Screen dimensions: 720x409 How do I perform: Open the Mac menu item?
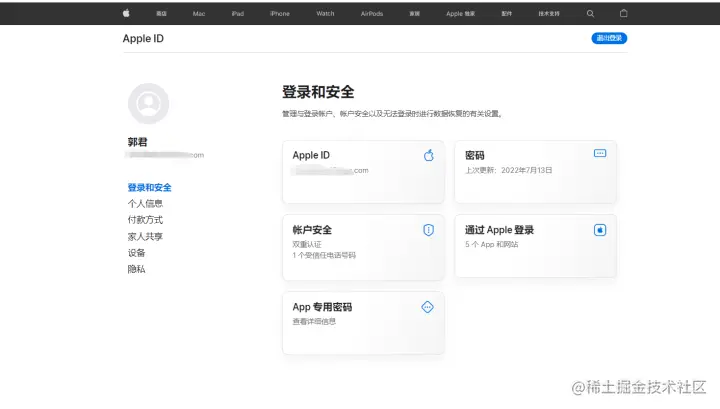199,14
